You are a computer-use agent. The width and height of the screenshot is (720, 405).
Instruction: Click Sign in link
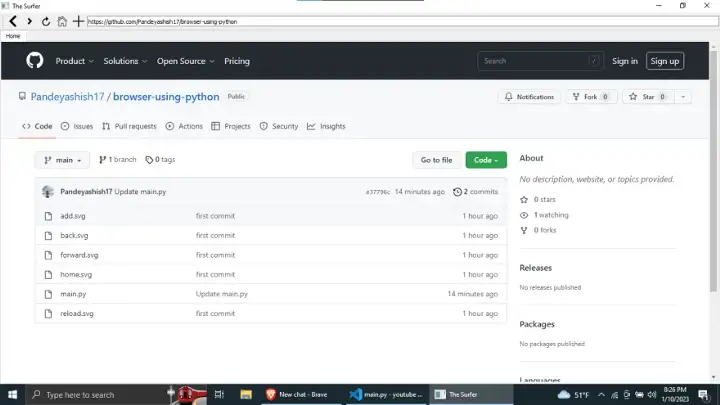[624, 61]
